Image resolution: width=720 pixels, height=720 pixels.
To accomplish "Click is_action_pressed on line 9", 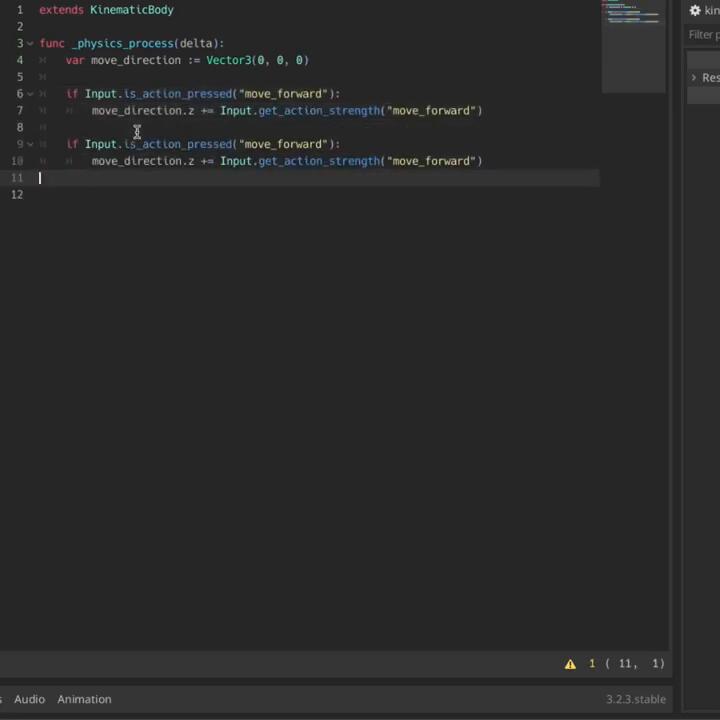I will [178, 144].
